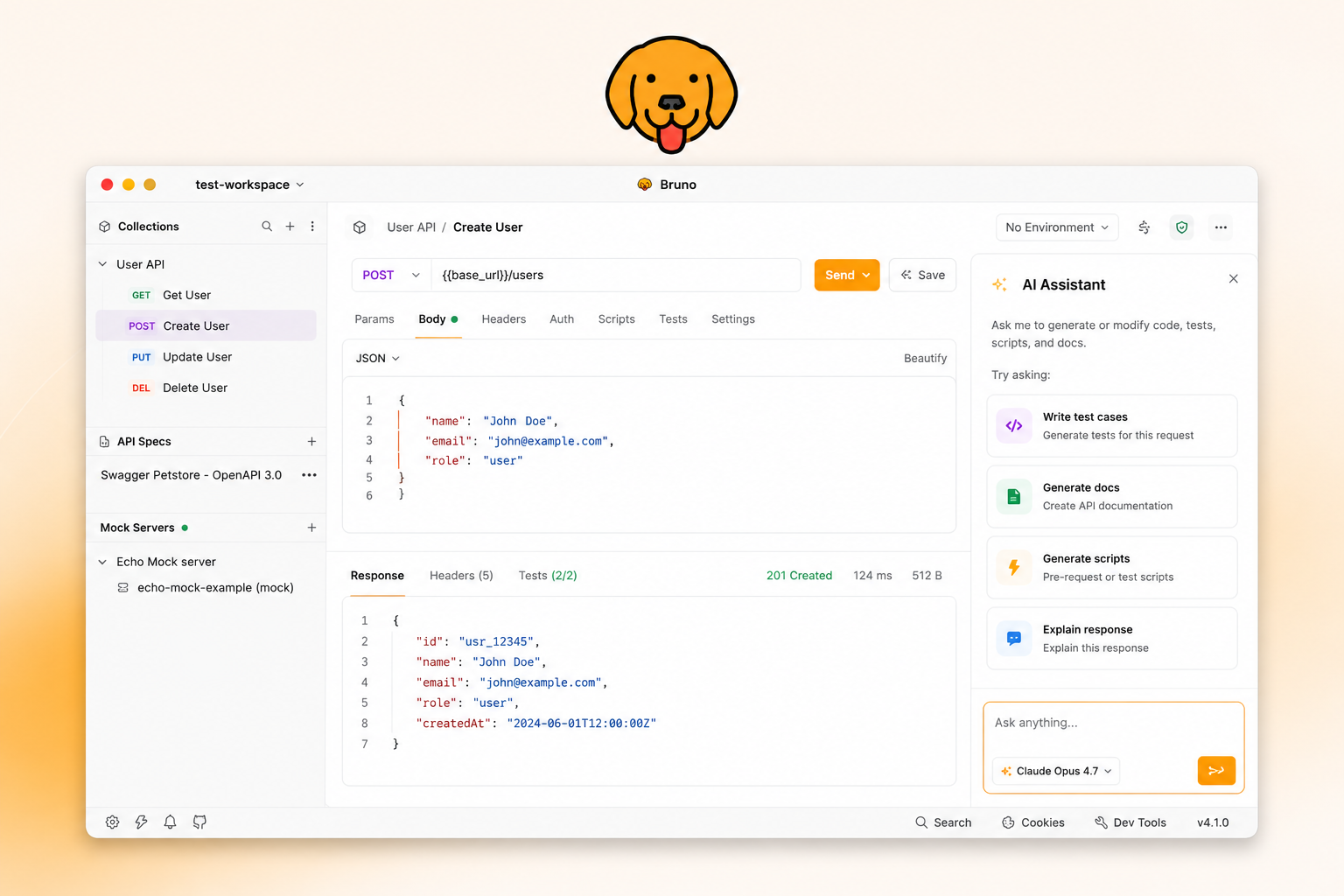
Task: Save the request
Action: tap(922, 275)
